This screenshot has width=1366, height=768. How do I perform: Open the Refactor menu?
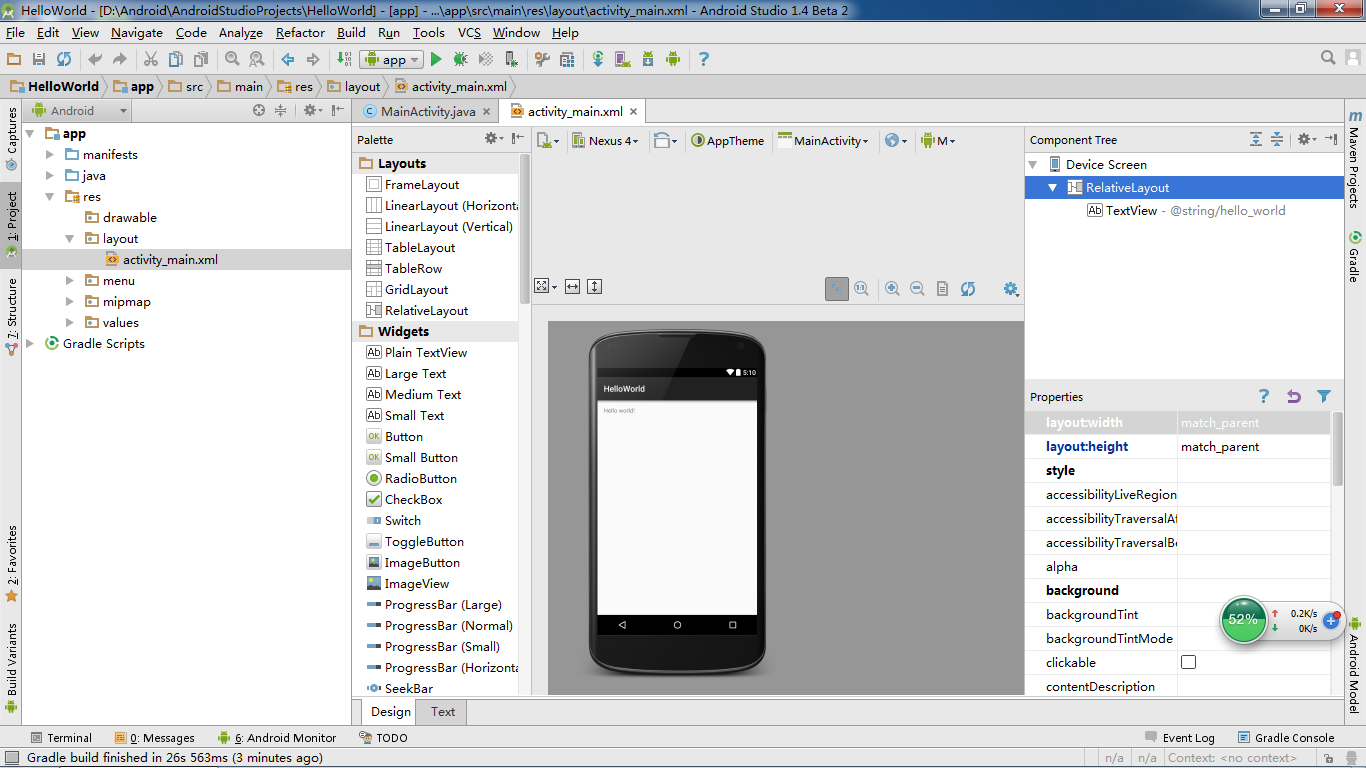tap(300, 33)
